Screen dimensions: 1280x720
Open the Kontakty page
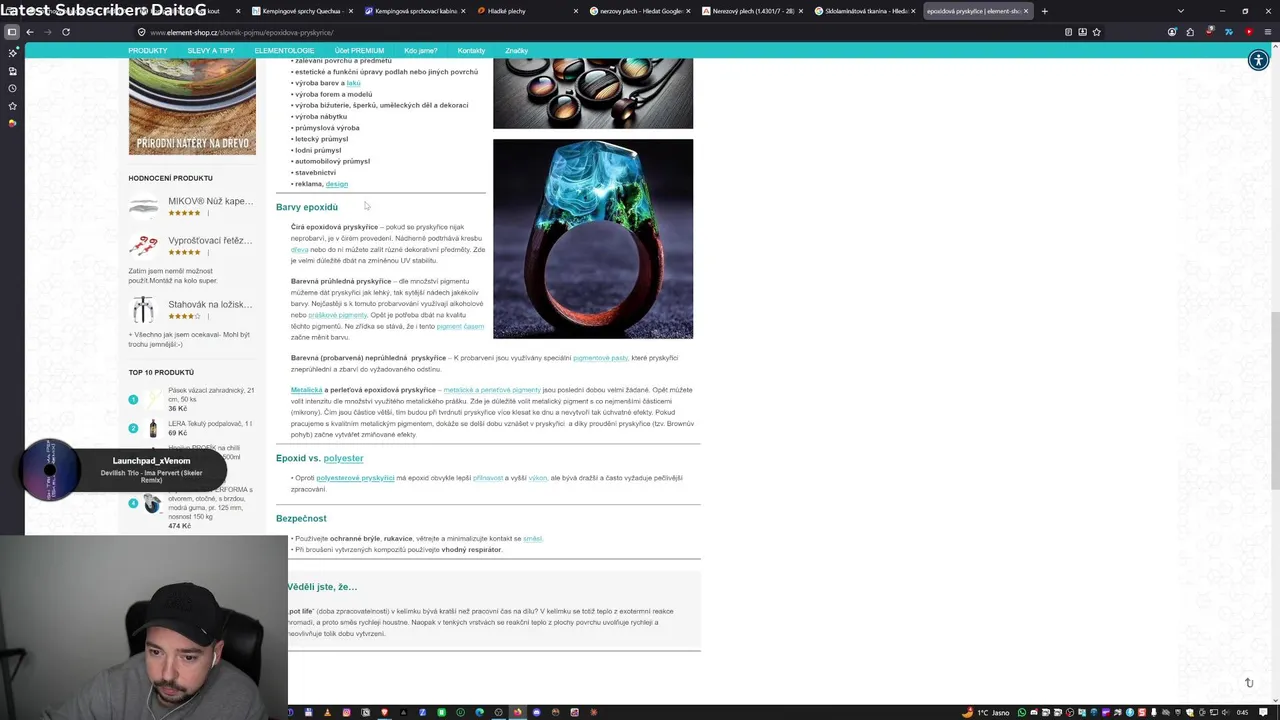click(x=471, y=50)
